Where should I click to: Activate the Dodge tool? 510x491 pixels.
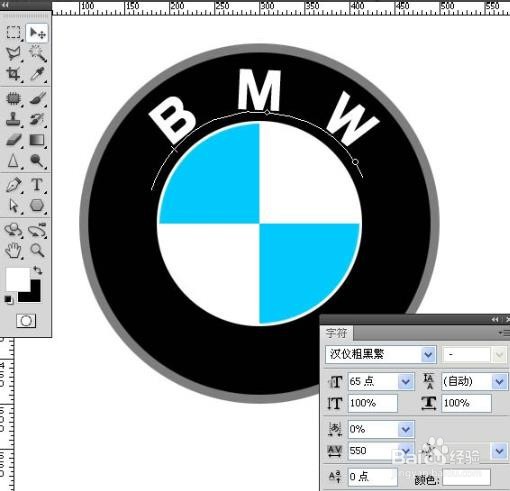point(37,160)
